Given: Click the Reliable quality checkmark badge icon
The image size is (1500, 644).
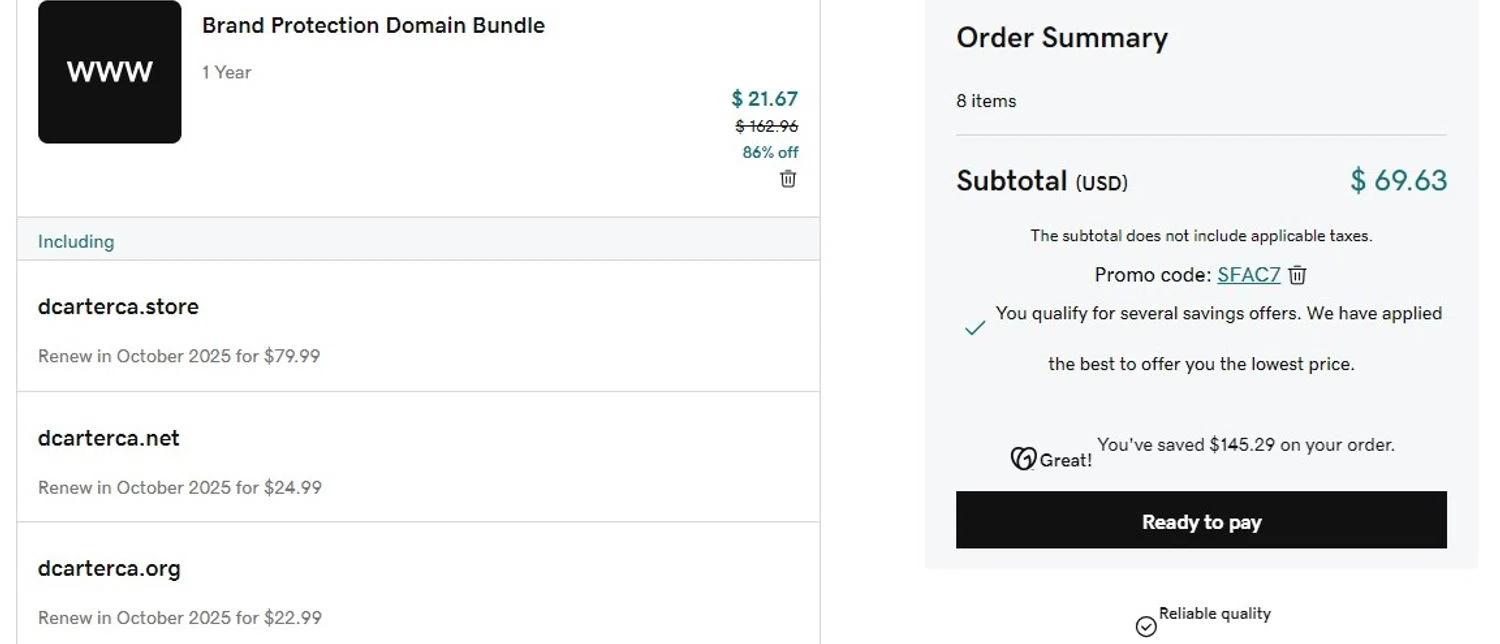Looking at the screenshot, I should (x=1146, y=626).
